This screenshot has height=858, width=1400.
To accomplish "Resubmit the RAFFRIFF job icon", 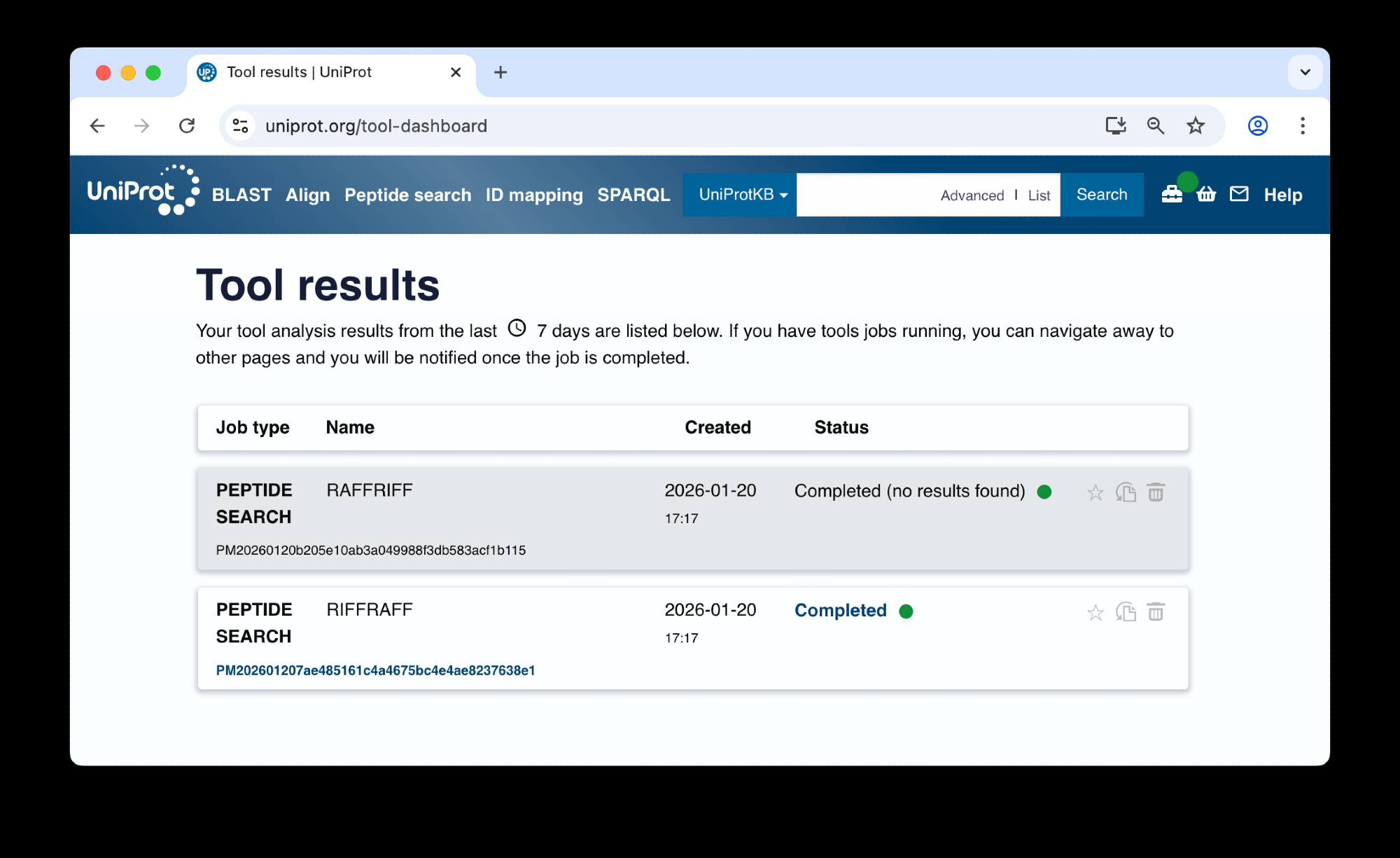I will click(1126, 492).
